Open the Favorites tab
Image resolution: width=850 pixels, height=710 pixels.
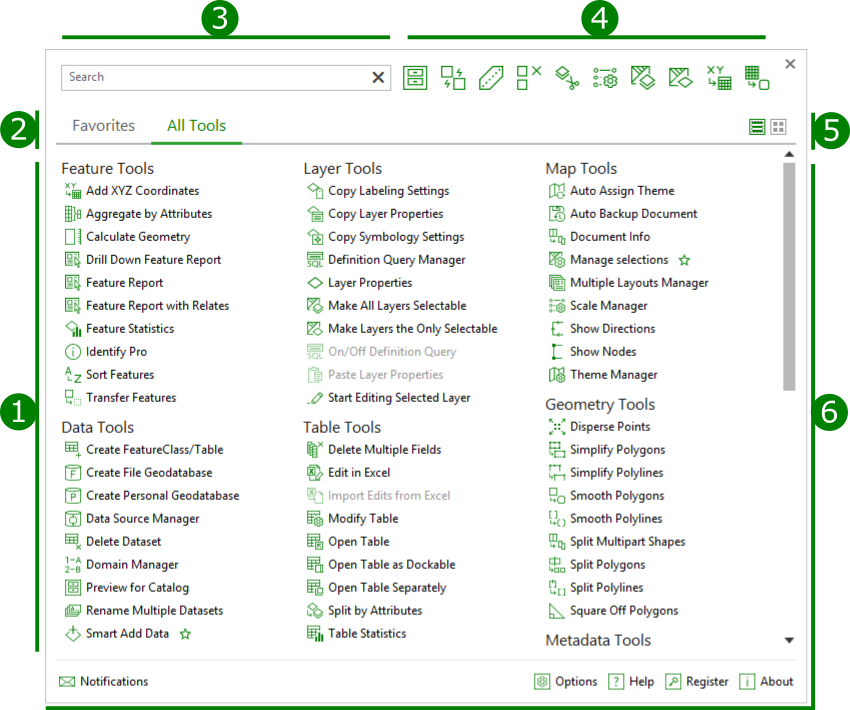click(104, 126)
